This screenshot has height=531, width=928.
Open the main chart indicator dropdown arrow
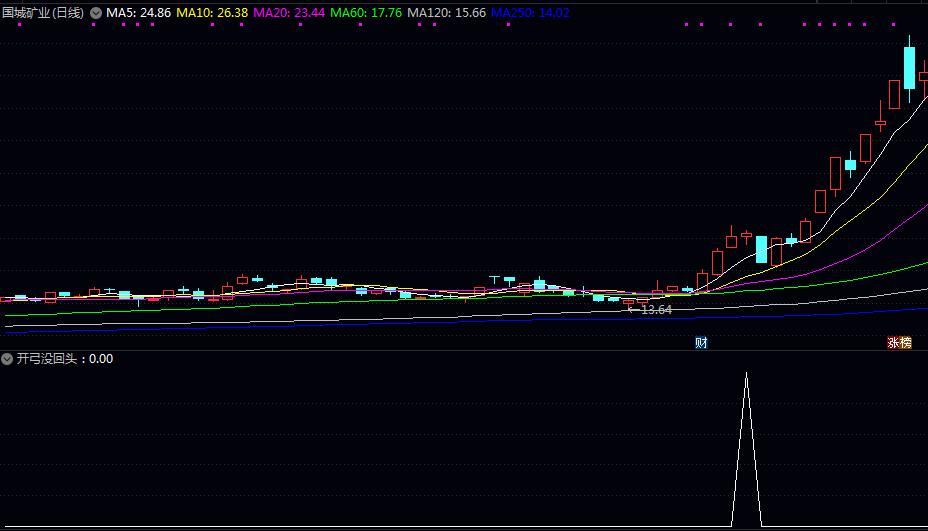[96, 13]
